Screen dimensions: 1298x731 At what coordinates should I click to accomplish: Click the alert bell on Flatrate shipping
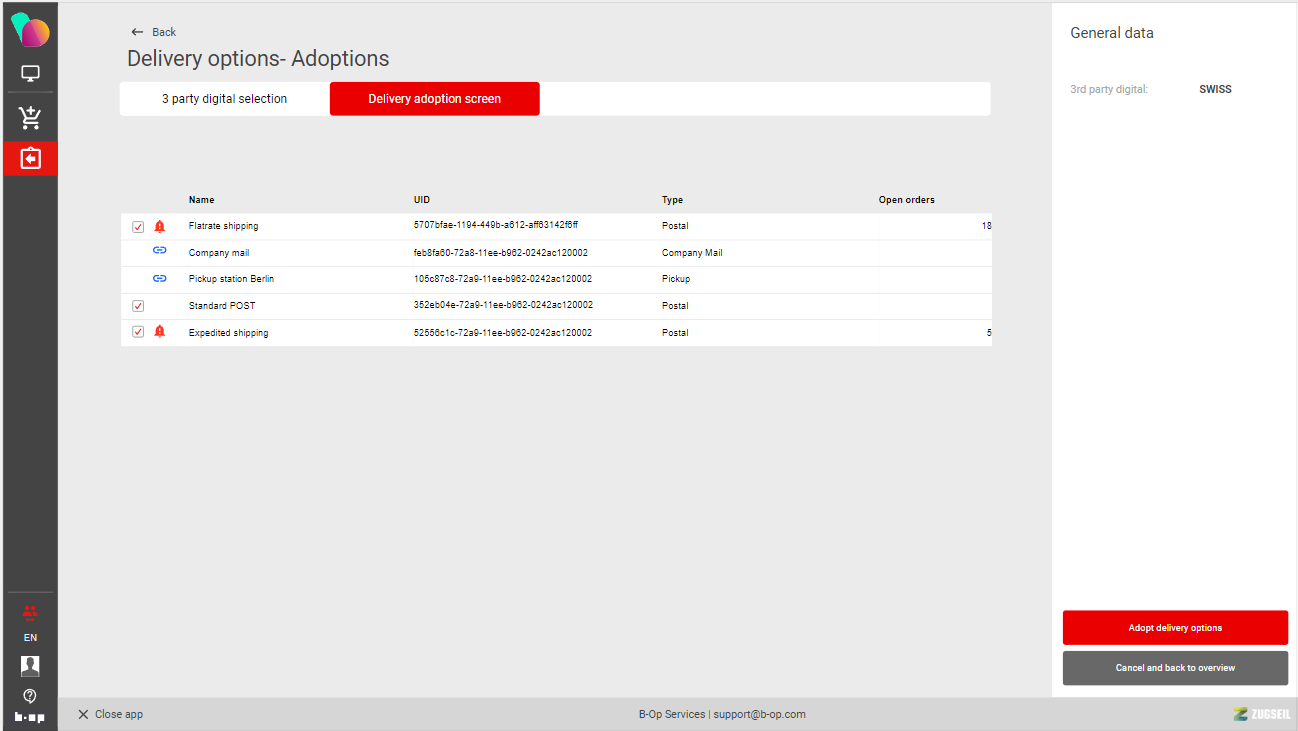[160, 226]
